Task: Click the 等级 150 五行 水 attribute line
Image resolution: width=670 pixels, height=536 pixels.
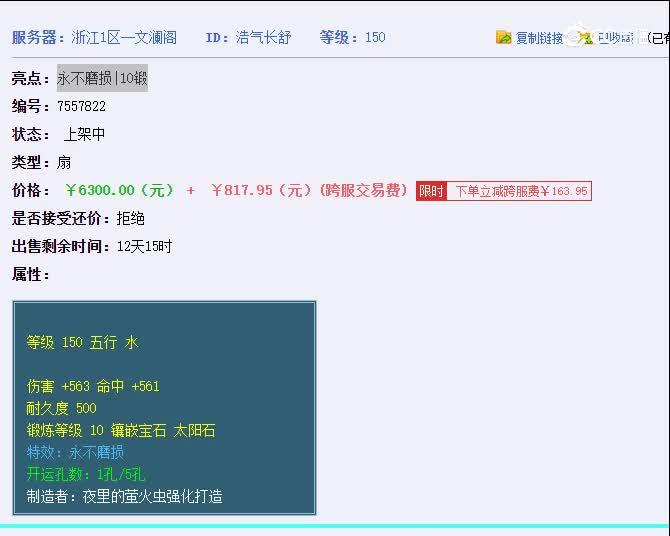Action: coord(82,342)
